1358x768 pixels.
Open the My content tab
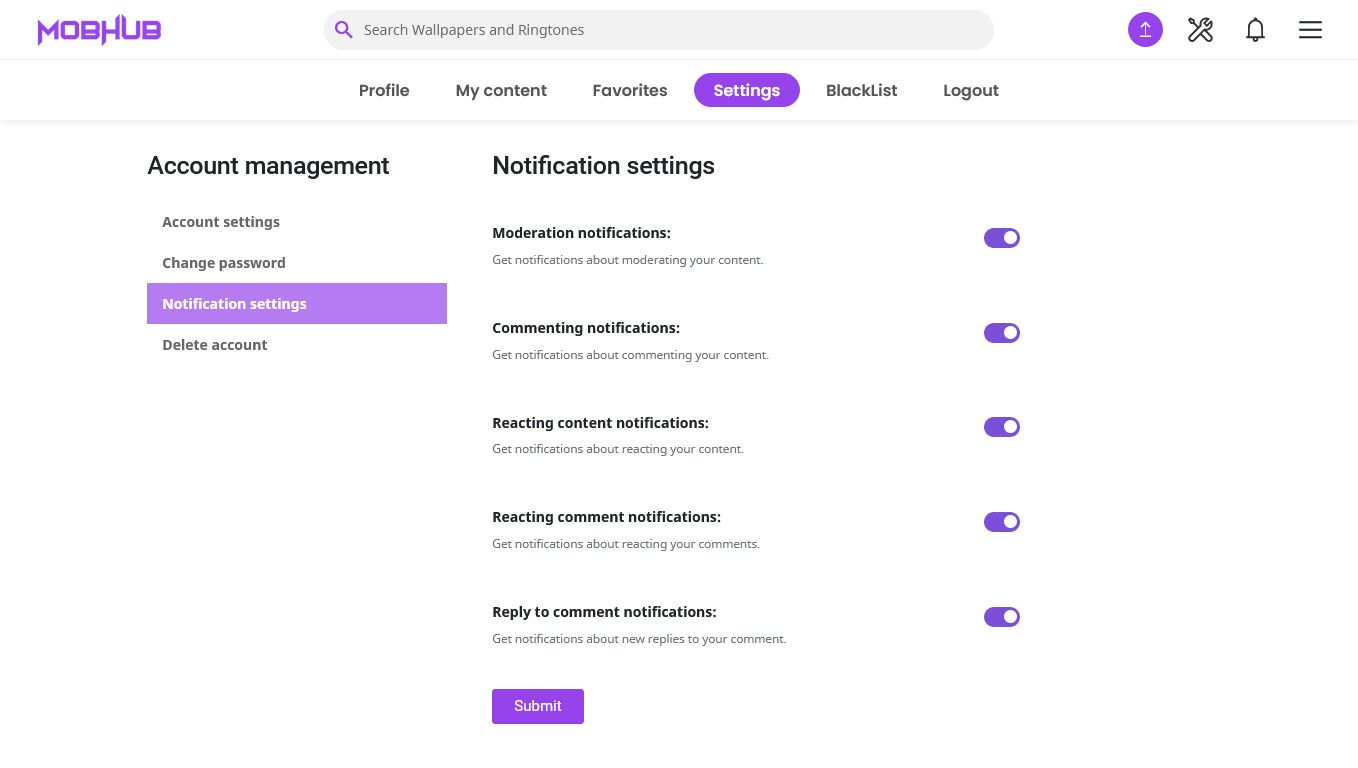(501, 90)
